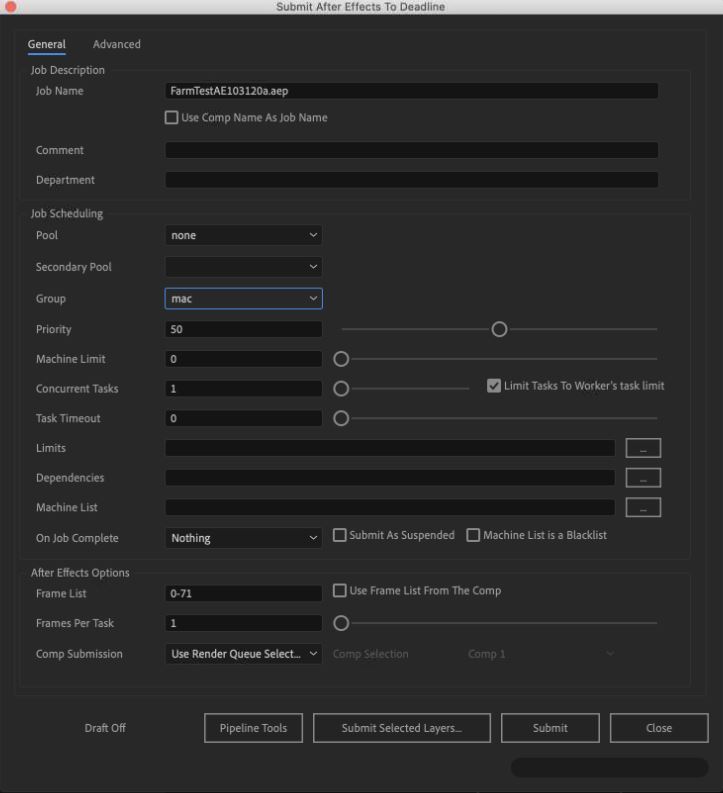Click the Pipeline Tools button
The height and width of the screenshot is (793, 723).
[x=253, y=728]
